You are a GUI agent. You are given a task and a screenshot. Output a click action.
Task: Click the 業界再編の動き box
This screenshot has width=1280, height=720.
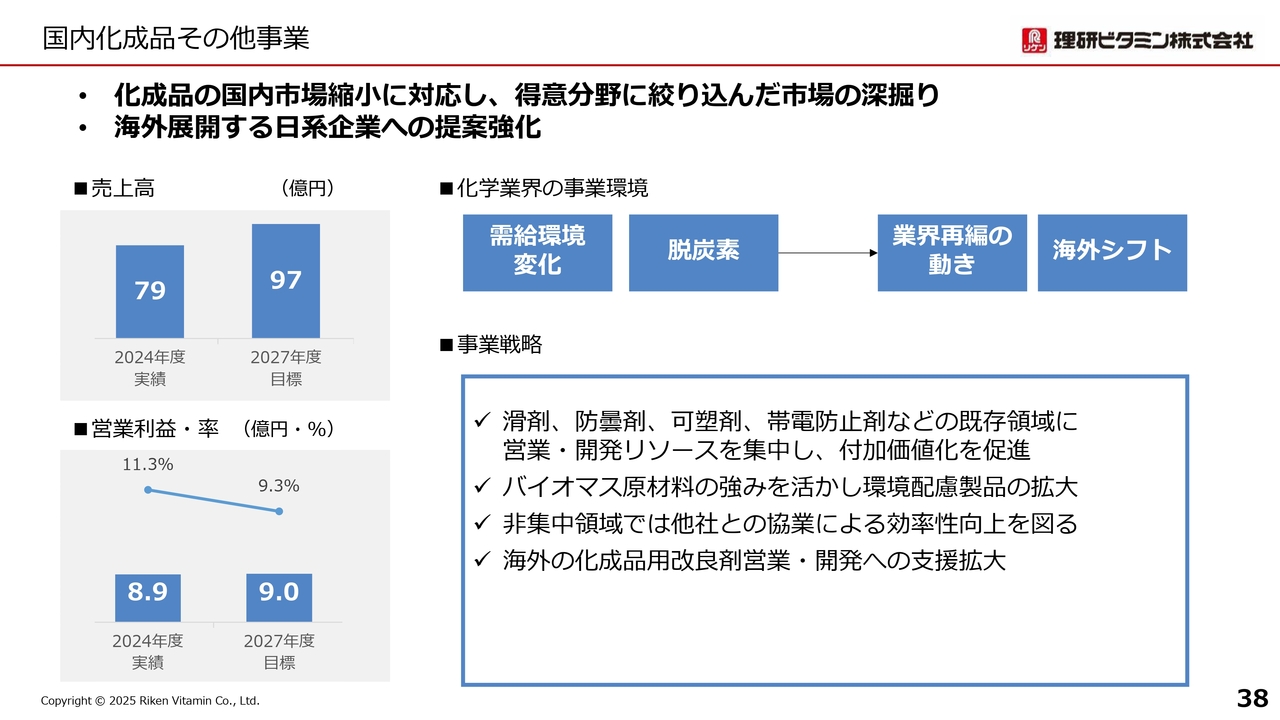tap(952, 253)
